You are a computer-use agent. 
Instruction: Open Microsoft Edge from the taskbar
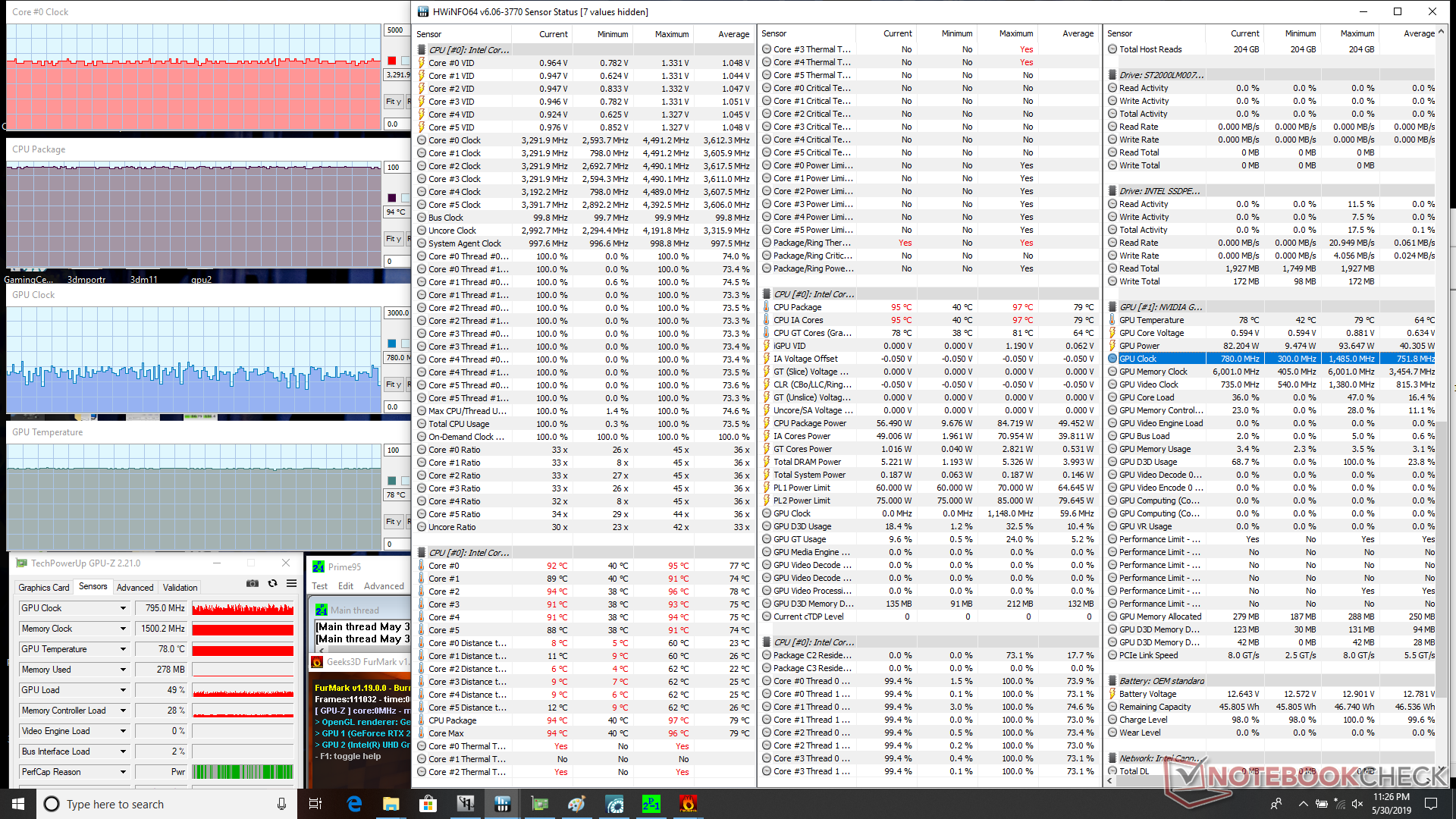[354, 804]
